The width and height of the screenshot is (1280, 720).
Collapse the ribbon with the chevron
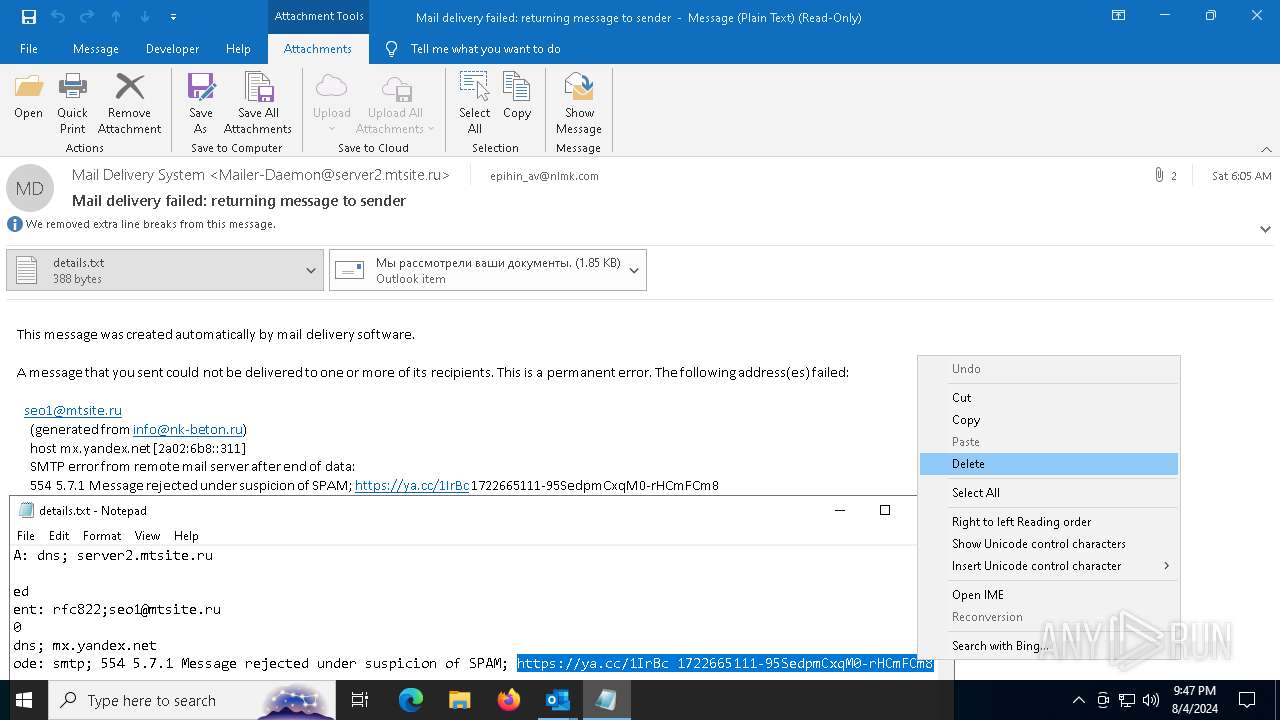[x=1266, y=149]
